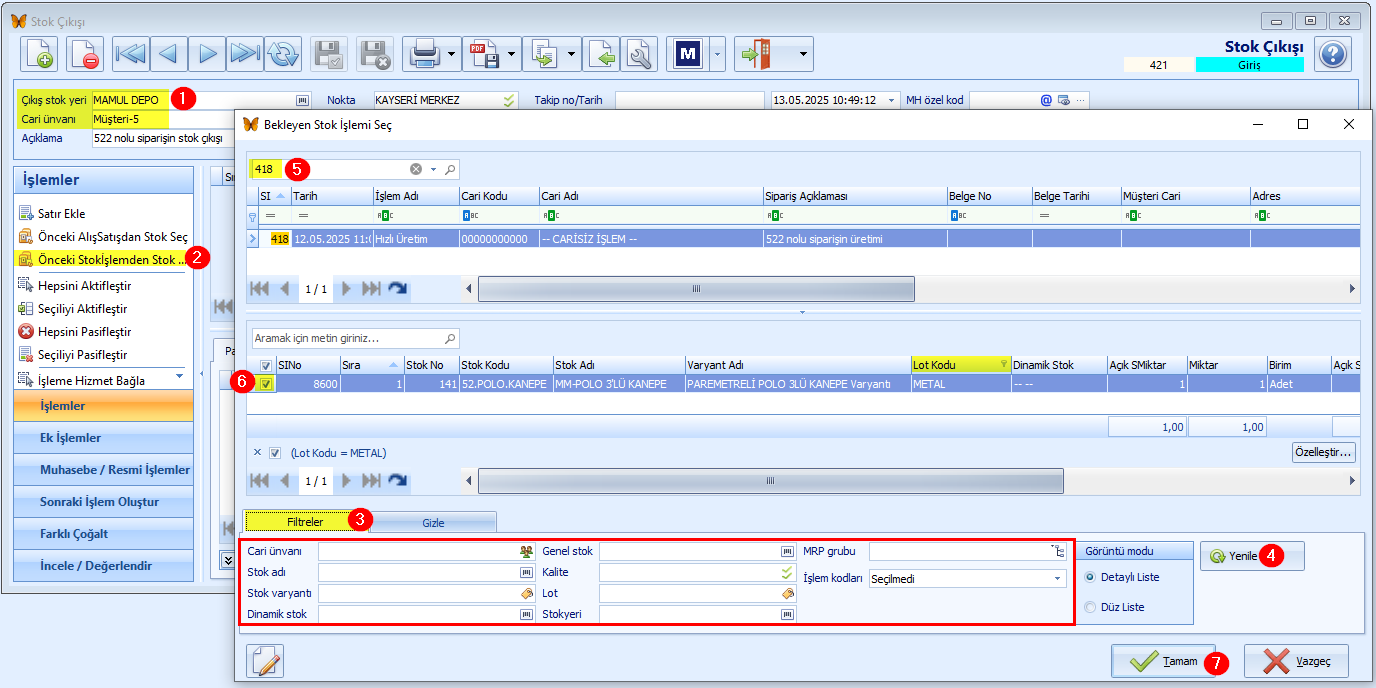Open copy documents dropdown arrow
Screen dimensions: 1376x688
coord(573,54)
